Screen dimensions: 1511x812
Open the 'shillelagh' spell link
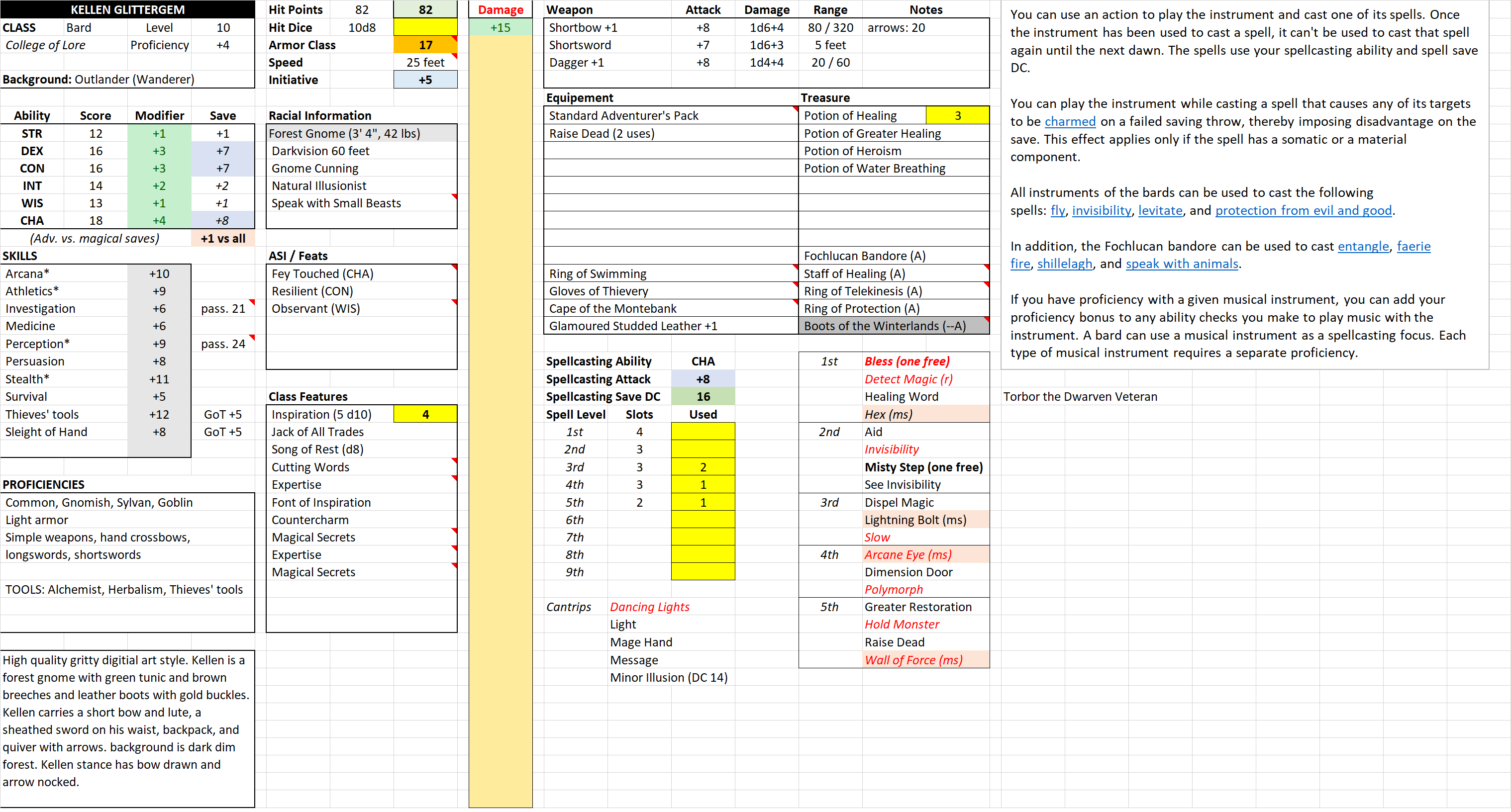pos(1064,264)
